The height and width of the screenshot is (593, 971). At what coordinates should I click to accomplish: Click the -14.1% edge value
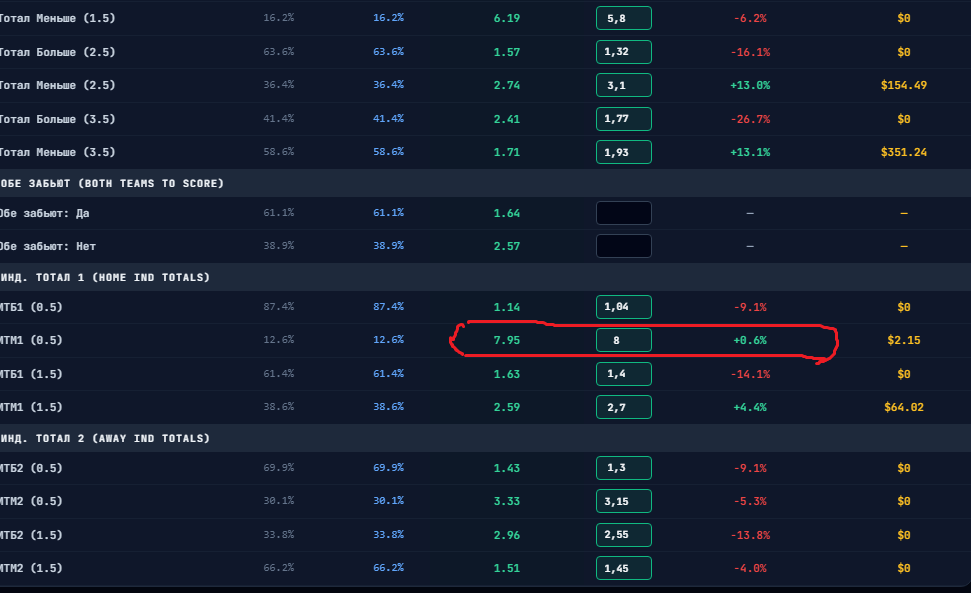click(x=750, y=374)
